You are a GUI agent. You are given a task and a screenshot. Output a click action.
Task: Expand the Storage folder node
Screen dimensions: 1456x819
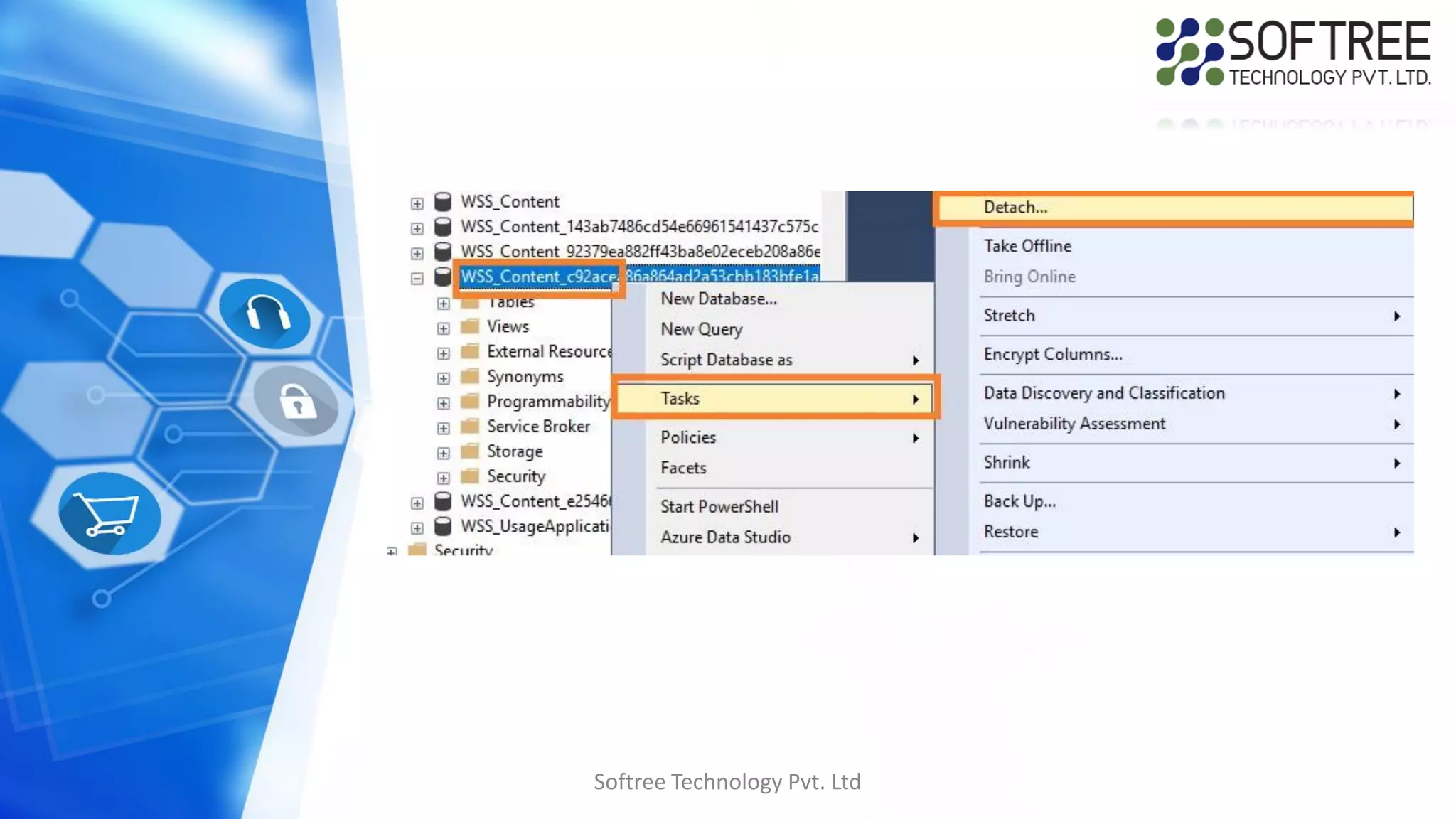coord(443,453)
